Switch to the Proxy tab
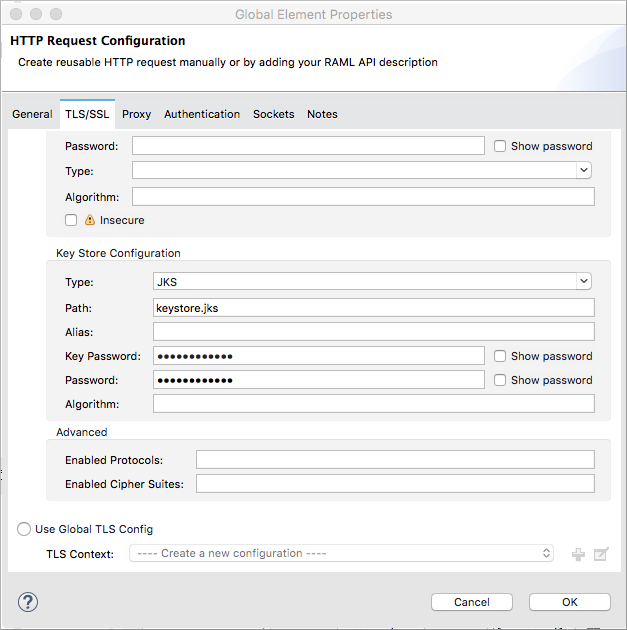 tap(136, 114)
